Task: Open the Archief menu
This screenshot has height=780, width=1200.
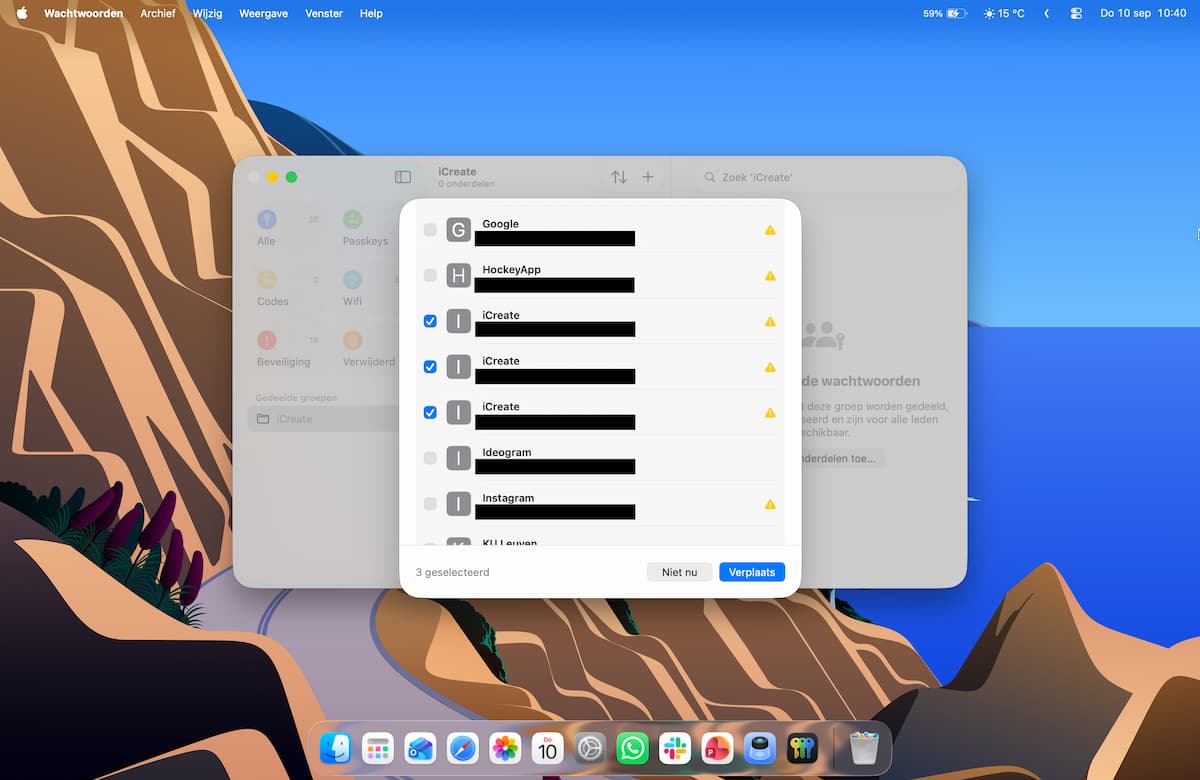Action: (158, 13)
